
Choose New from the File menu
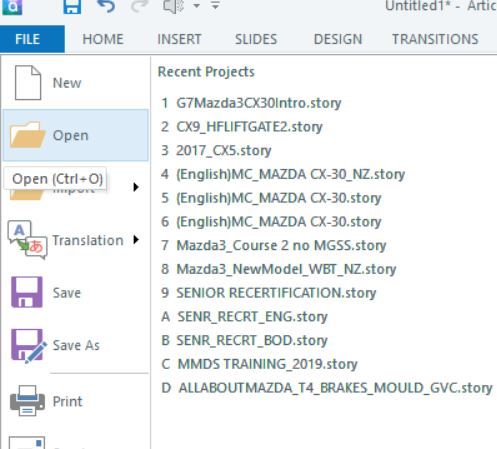[x=76, y=83]
